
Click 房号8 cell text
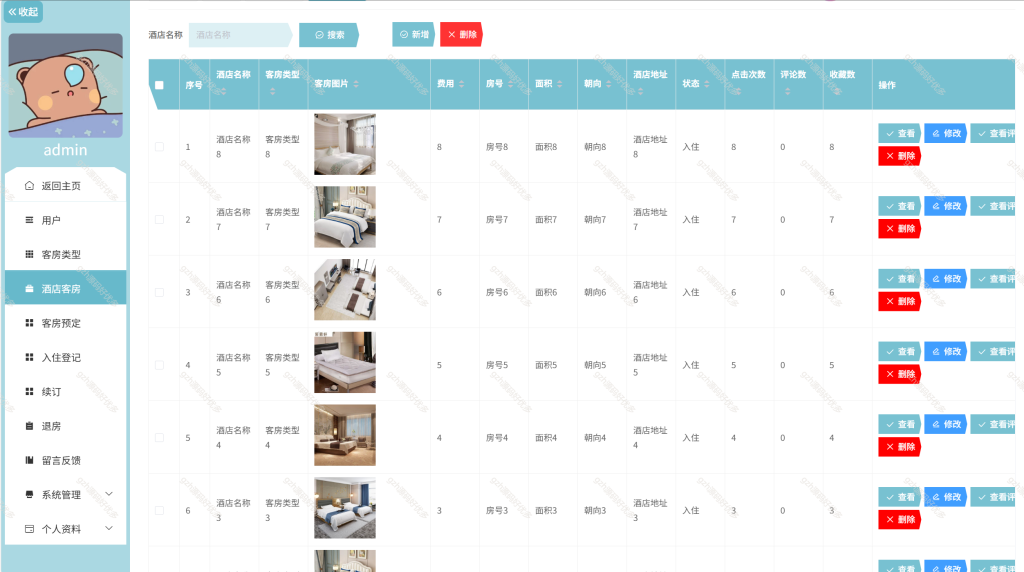coord(497,147)
